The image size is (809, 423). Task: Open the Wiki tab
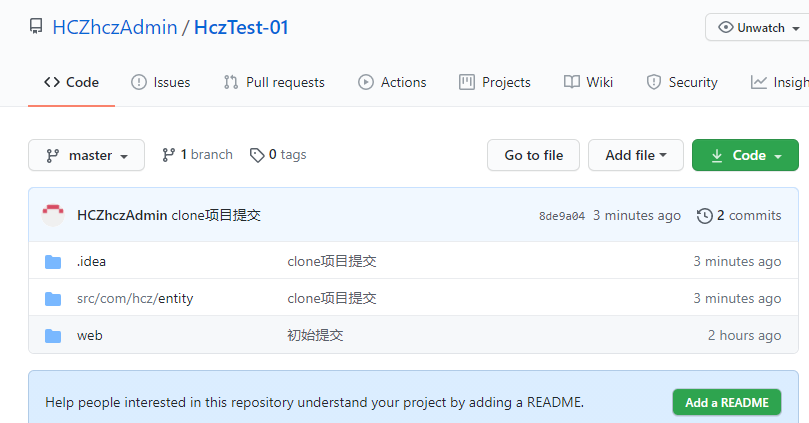click(x=588, y=82)
